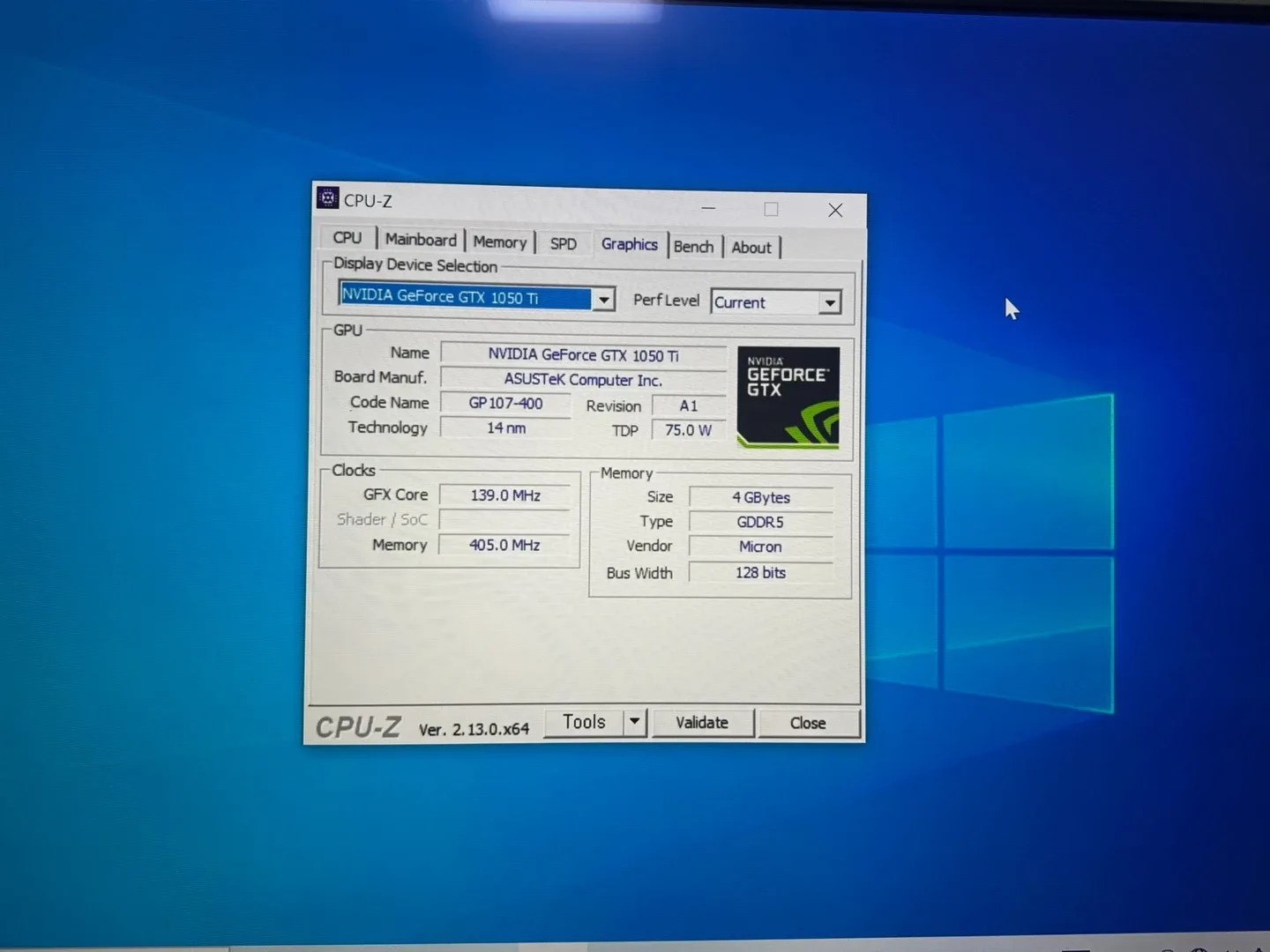
Task: Click the 14 nm technology value
Action: pos(505,428)
